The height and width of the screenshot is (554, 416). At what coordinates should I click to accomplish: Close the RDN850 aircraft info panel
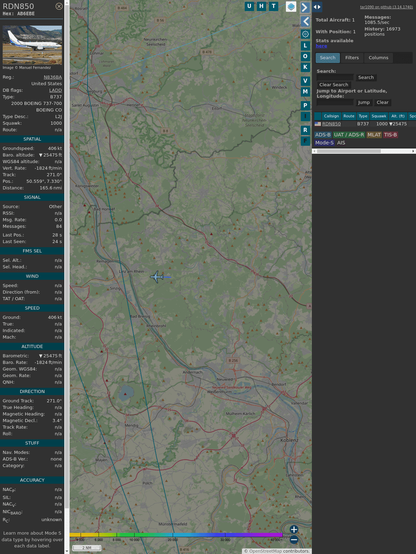[x=59, y=6]
